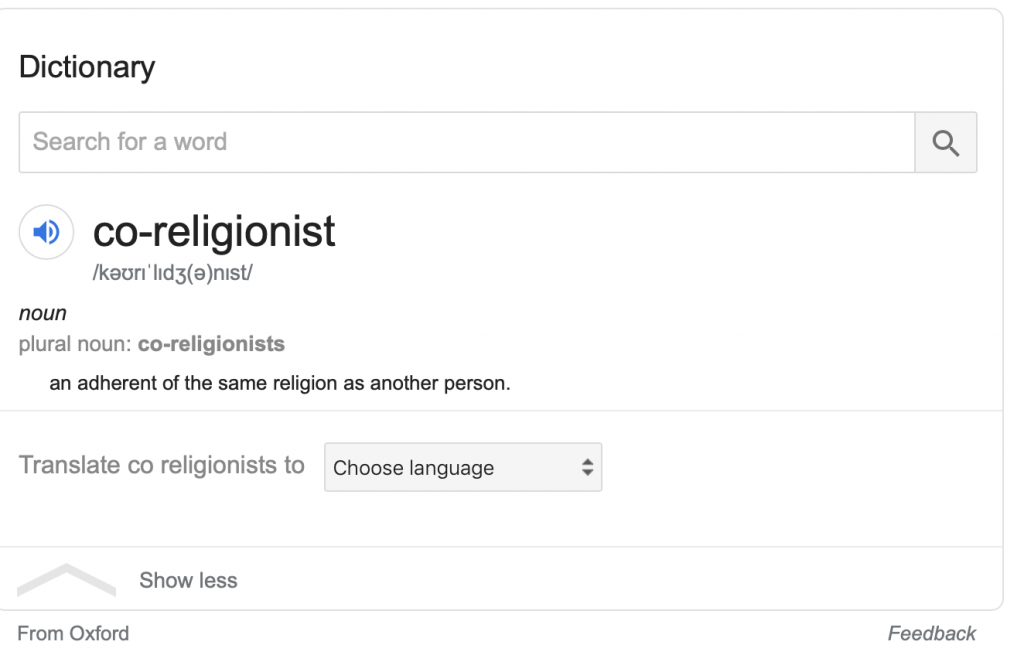
Task: Click the word 'Oxford' in the footer
Action: pos(99,633)
